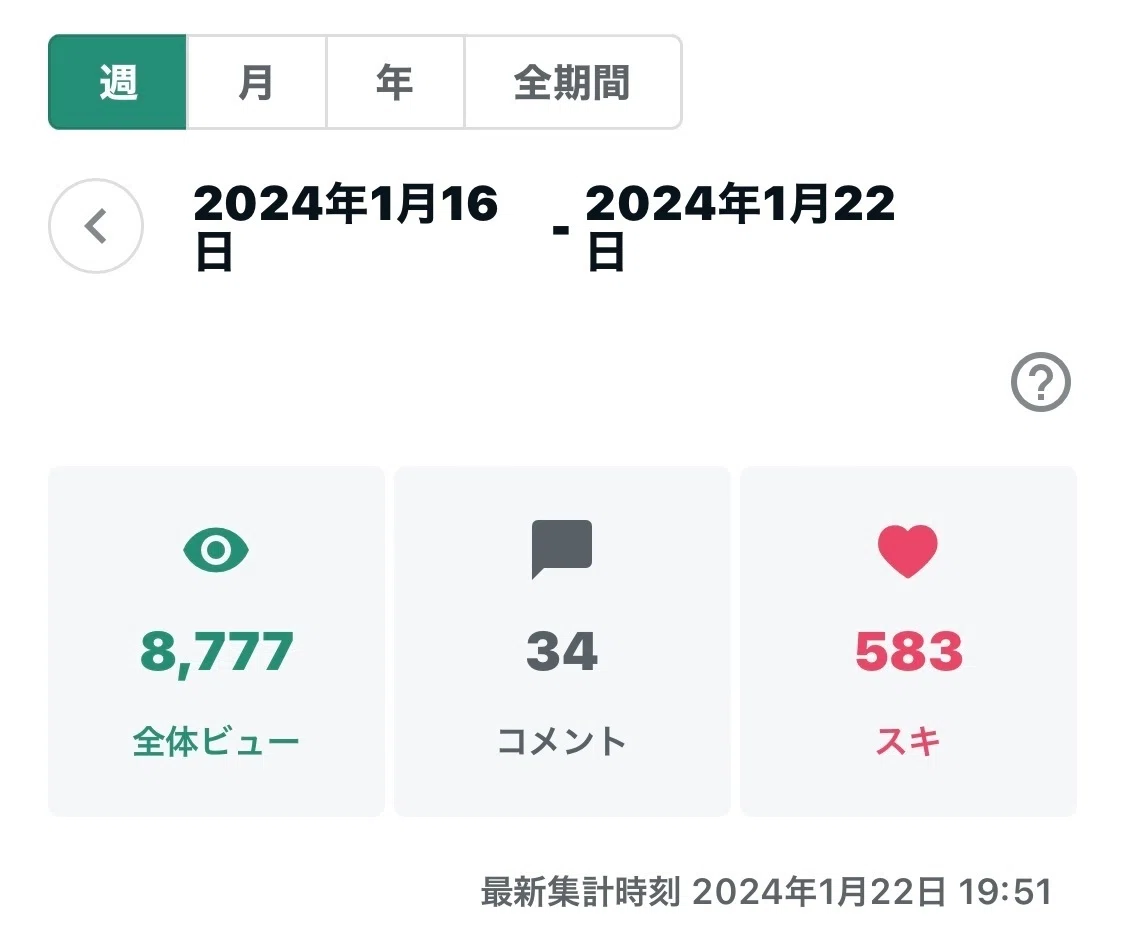Switch to the 年 period tab
The width and height of the screenshot is (1125, 935).
(395, 82)
